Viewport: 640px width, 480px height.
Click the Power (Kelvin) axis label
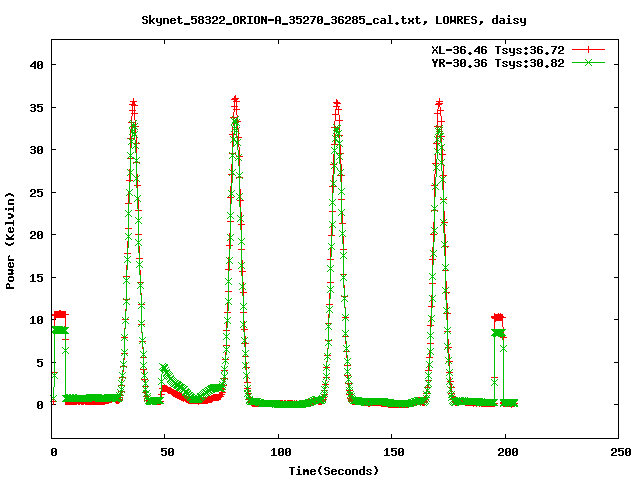[10, 241]
